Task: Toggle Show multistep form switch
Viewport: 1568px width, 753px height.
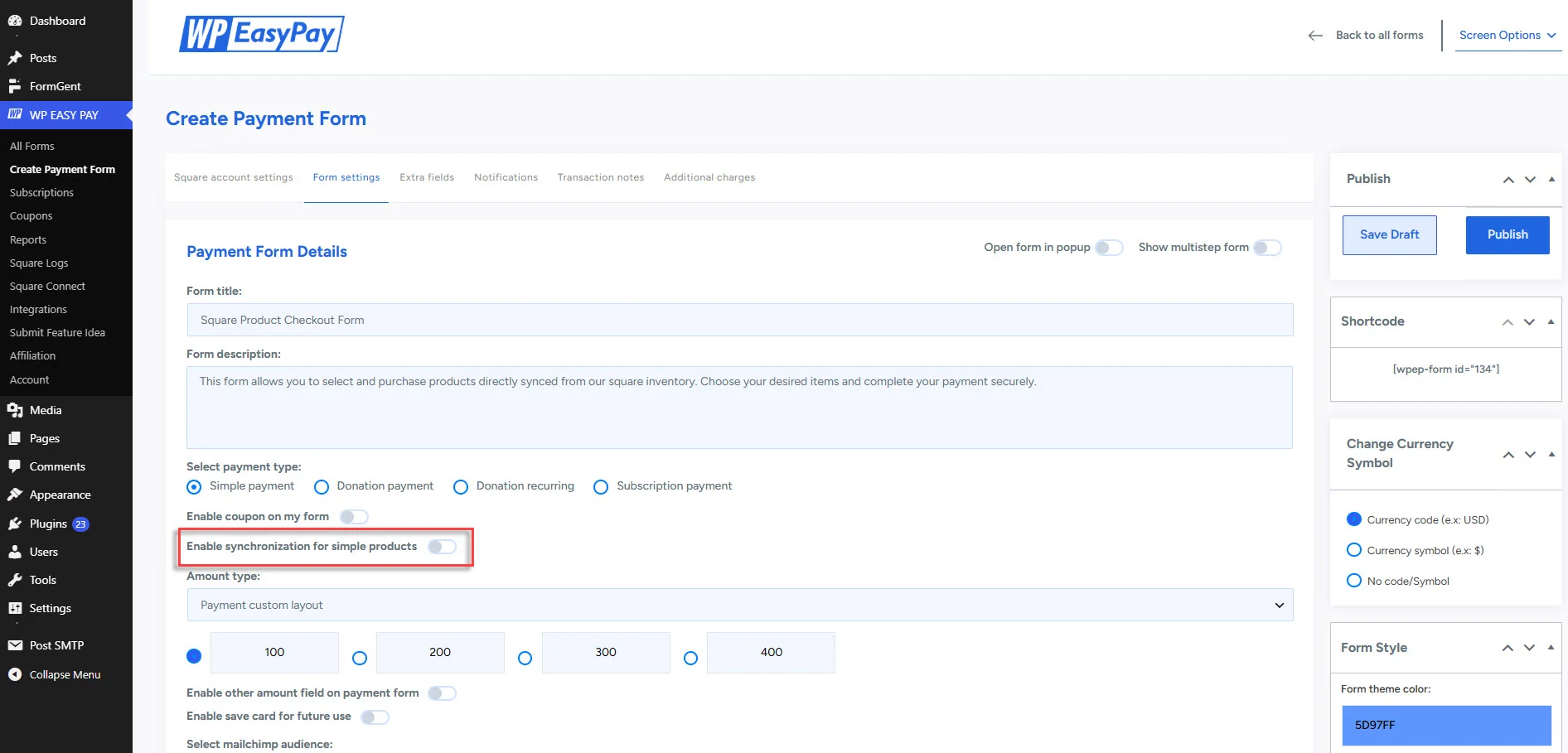Action: coord(1267,248)
